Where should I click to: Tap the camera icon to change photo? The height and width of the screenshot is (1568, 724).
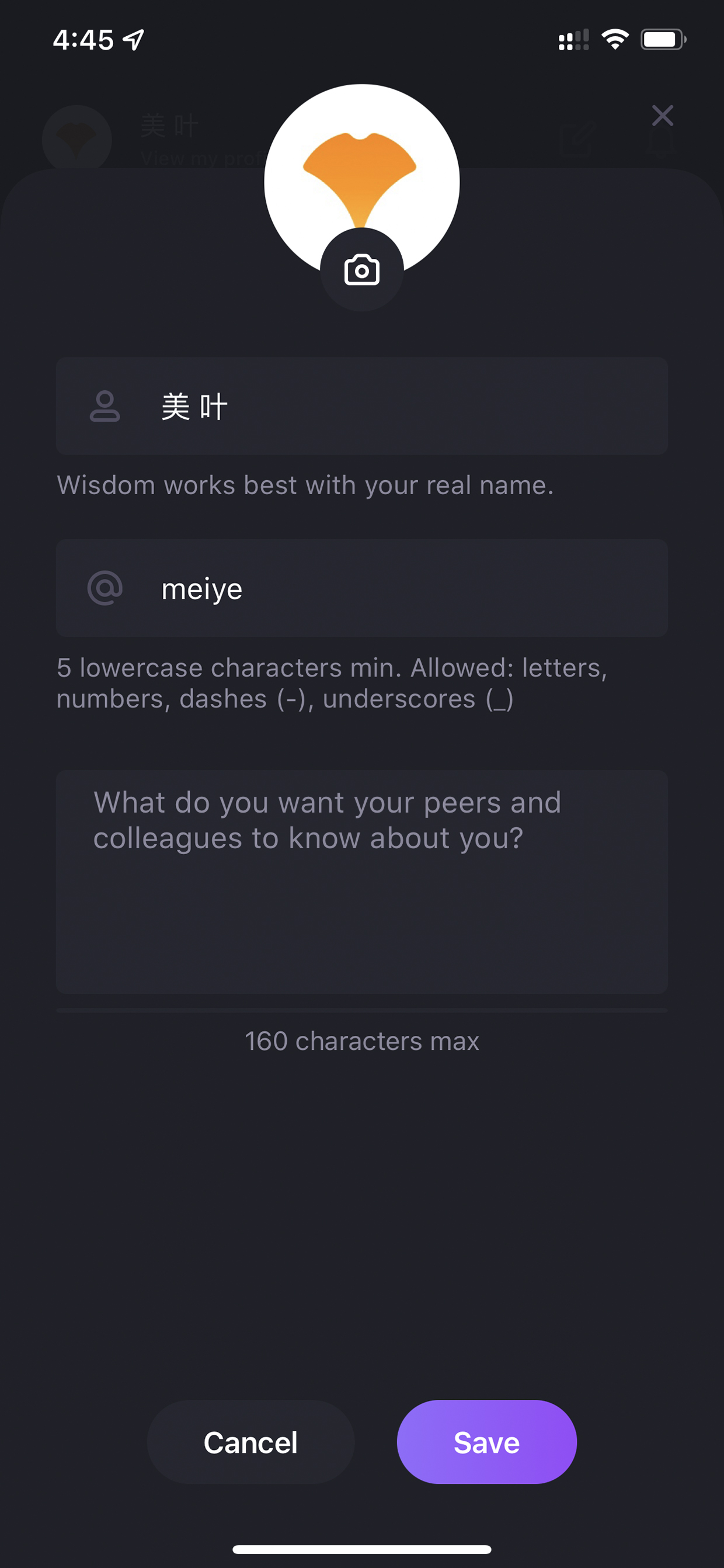361,270
